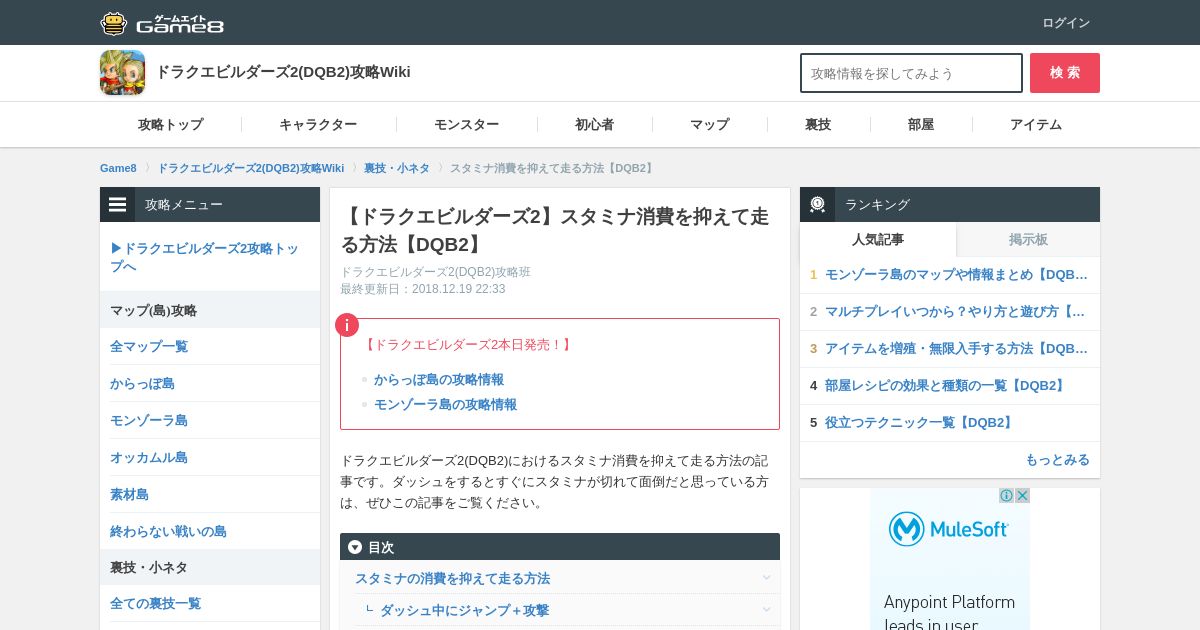Open 全ての裏技一覧 sidebar link
This screenshot has height=630, width=1200.
(x=155, y=603)
